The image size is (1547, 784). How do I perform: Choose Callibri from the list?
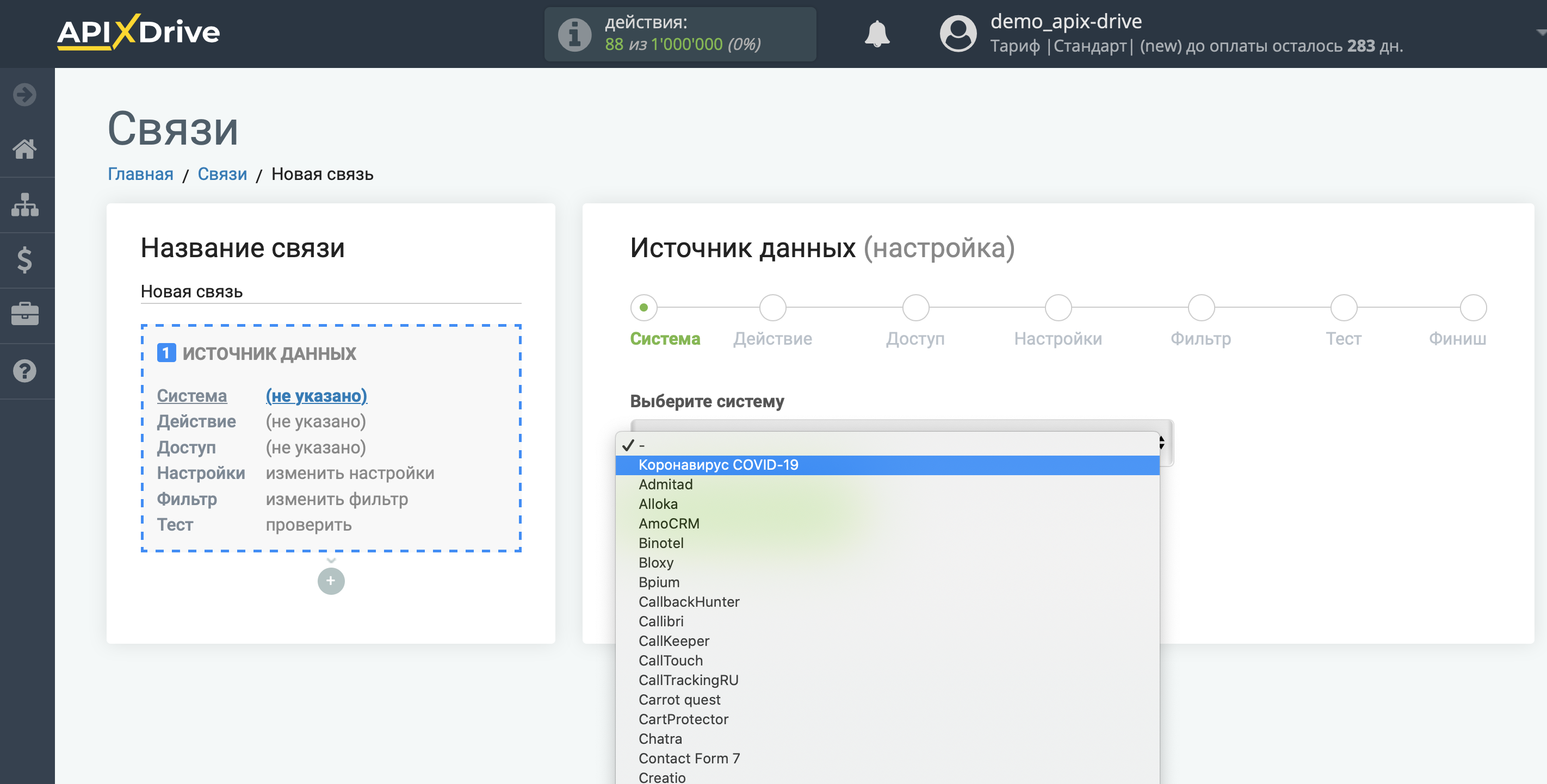(x=888, y=621)
